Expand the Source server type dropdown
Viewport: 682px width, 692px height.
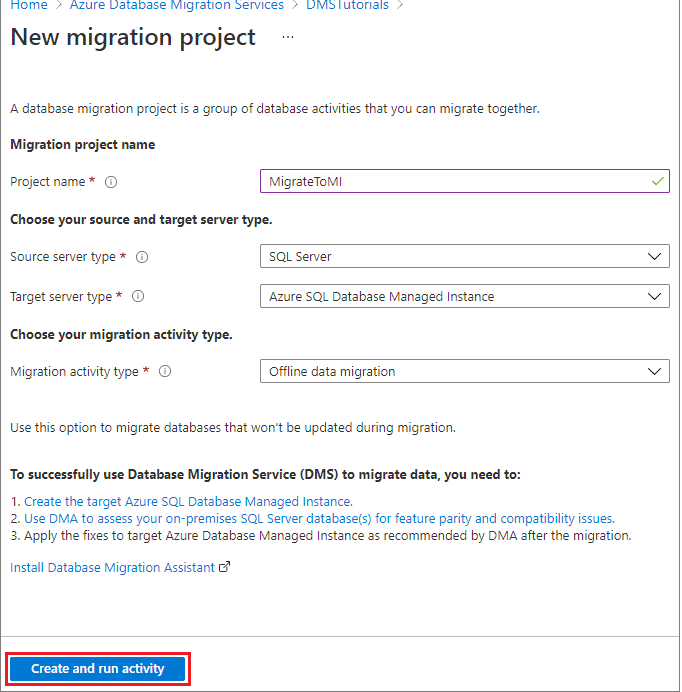656,257
